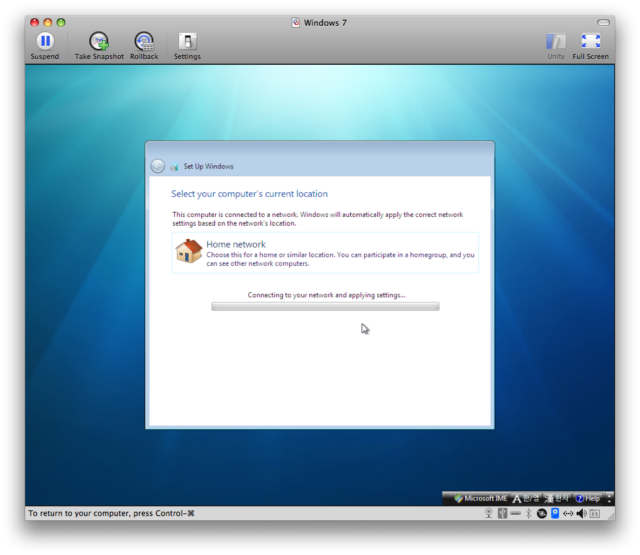
Task: Click the 'Set Up Windows' title text
Action: (x=209, y=166)
